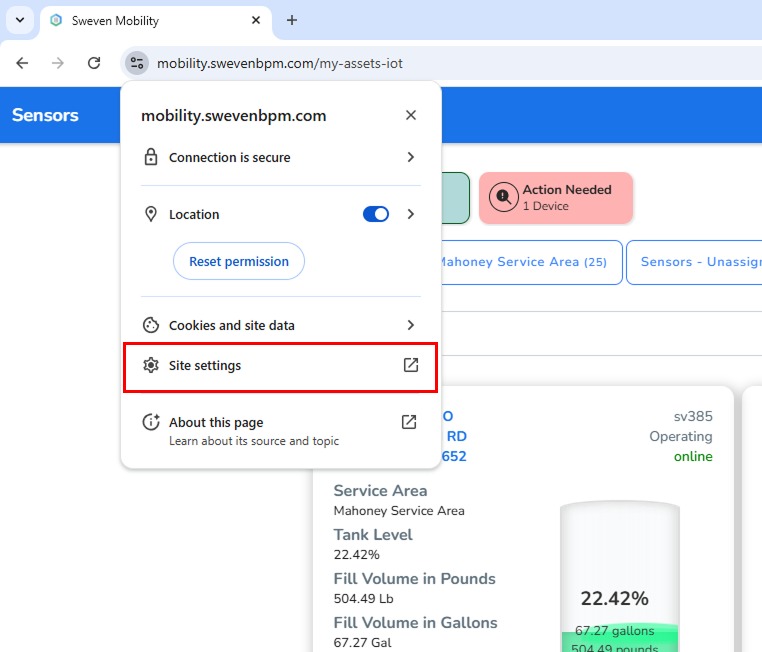Click 67.27 gallons label in gauge

coord(614,631)
